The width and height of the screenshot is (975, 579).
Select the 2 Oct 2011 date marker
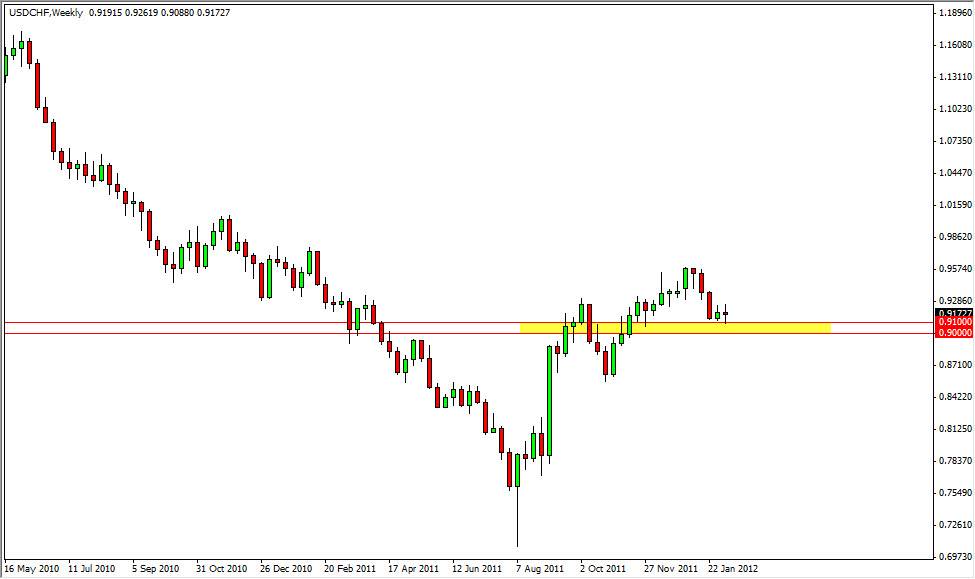click(x=603, y=568)
